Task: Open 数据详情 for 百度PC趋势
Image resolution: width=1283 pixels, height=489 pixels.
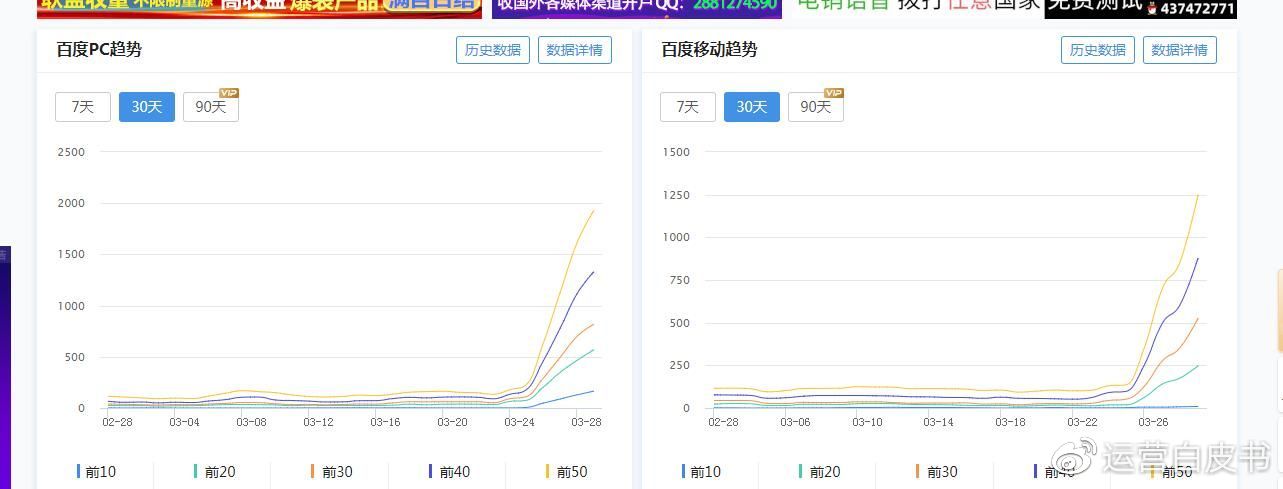Action: coord(575,50)
